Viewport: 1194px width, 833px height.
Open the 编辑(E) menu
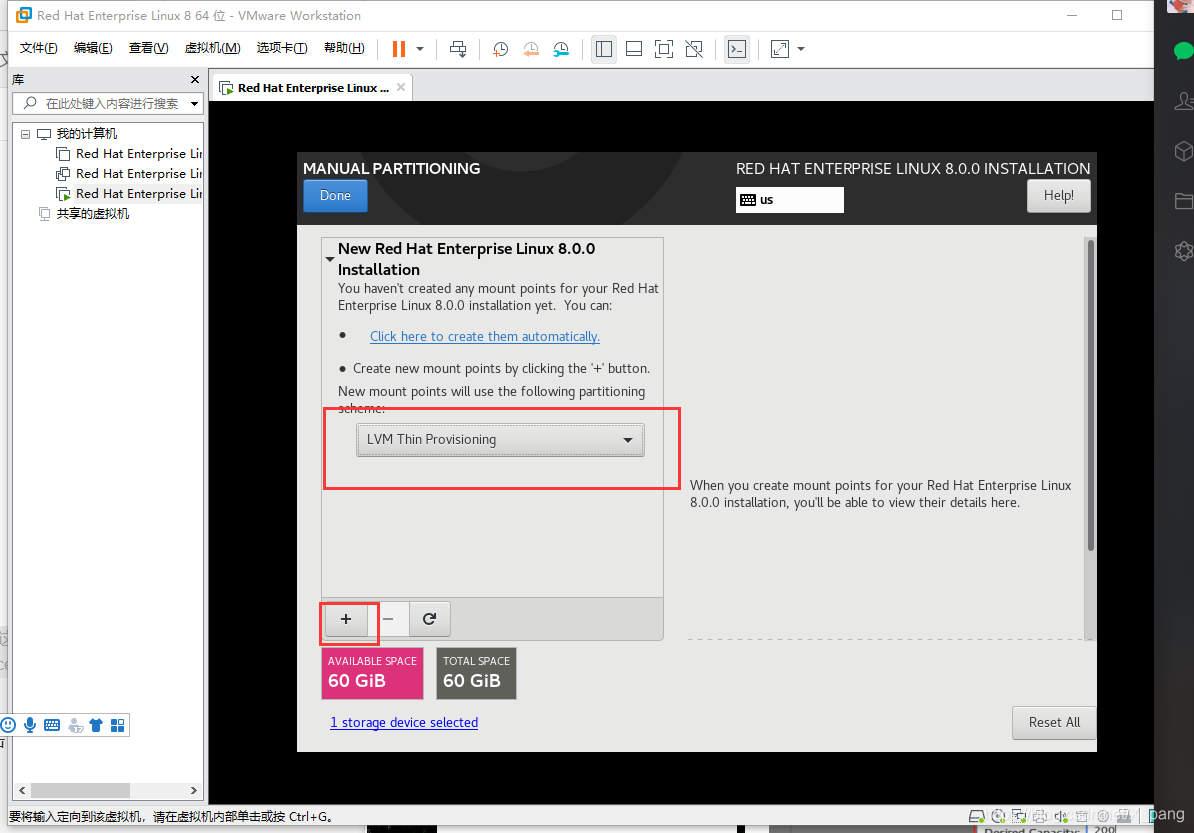(93, 48)
